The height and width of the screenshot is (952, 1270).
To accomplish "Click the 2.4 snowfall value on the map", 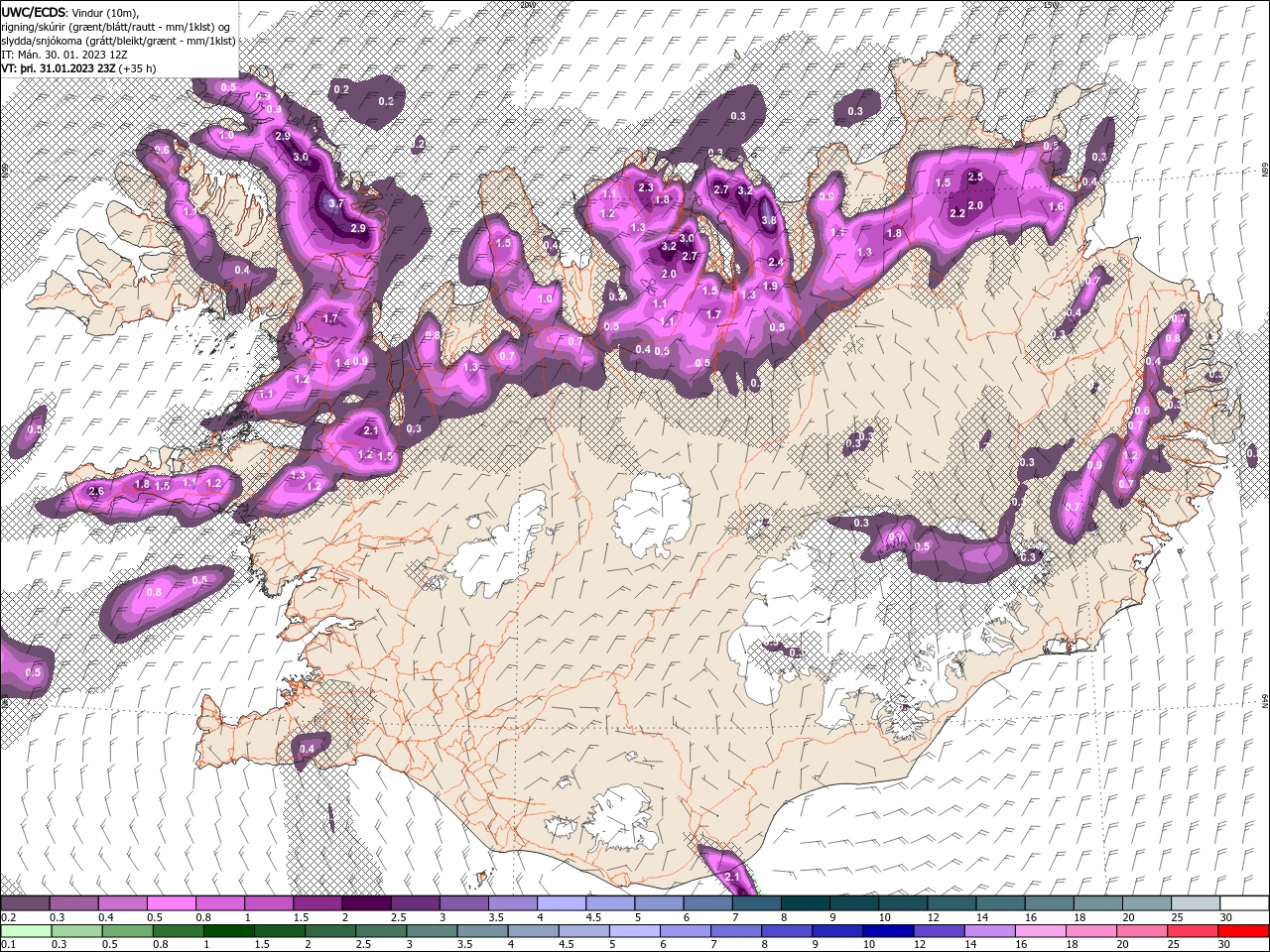I will 776,262.
